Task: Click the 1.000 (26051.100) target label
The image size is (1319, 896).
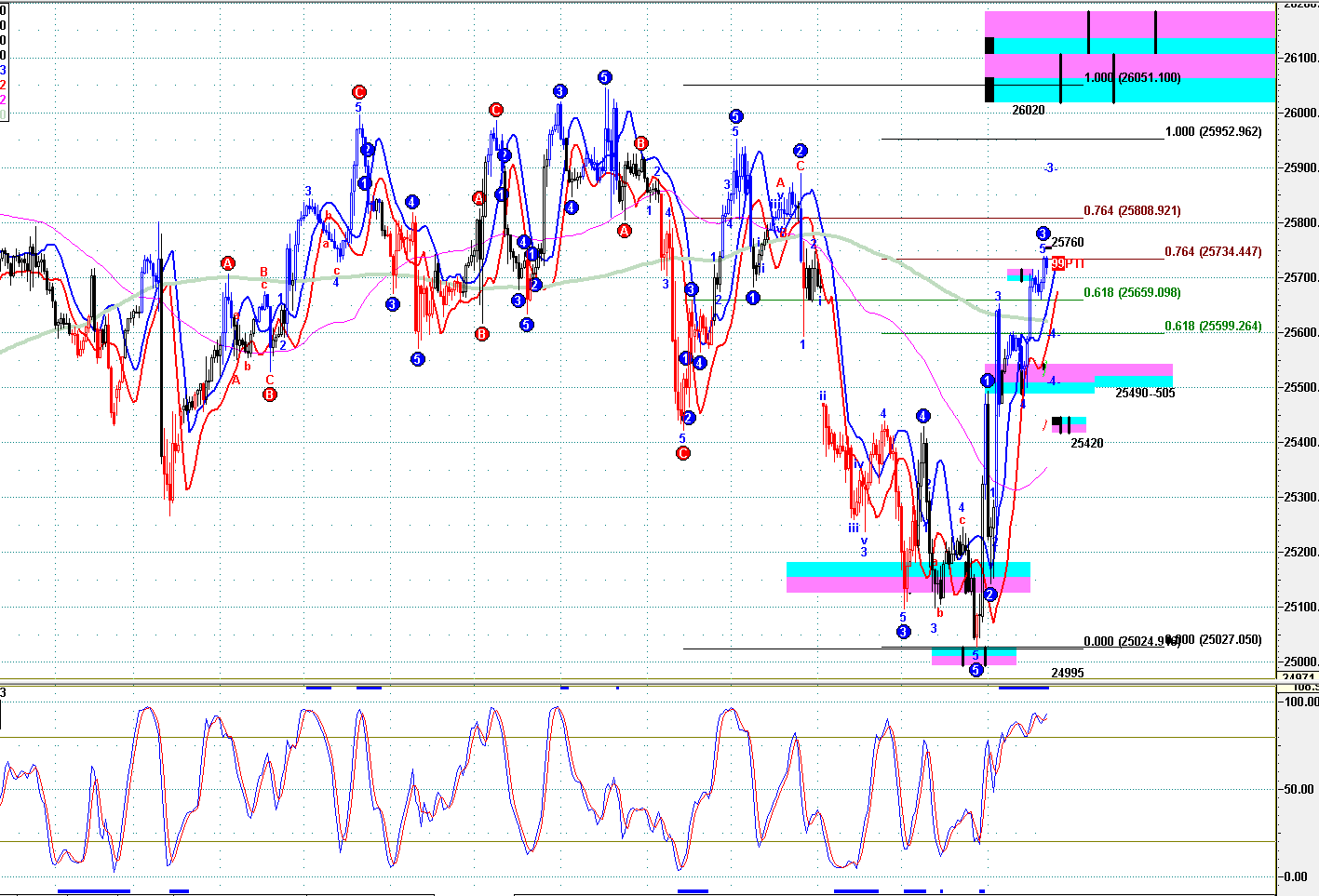Action: (1132, 78)
